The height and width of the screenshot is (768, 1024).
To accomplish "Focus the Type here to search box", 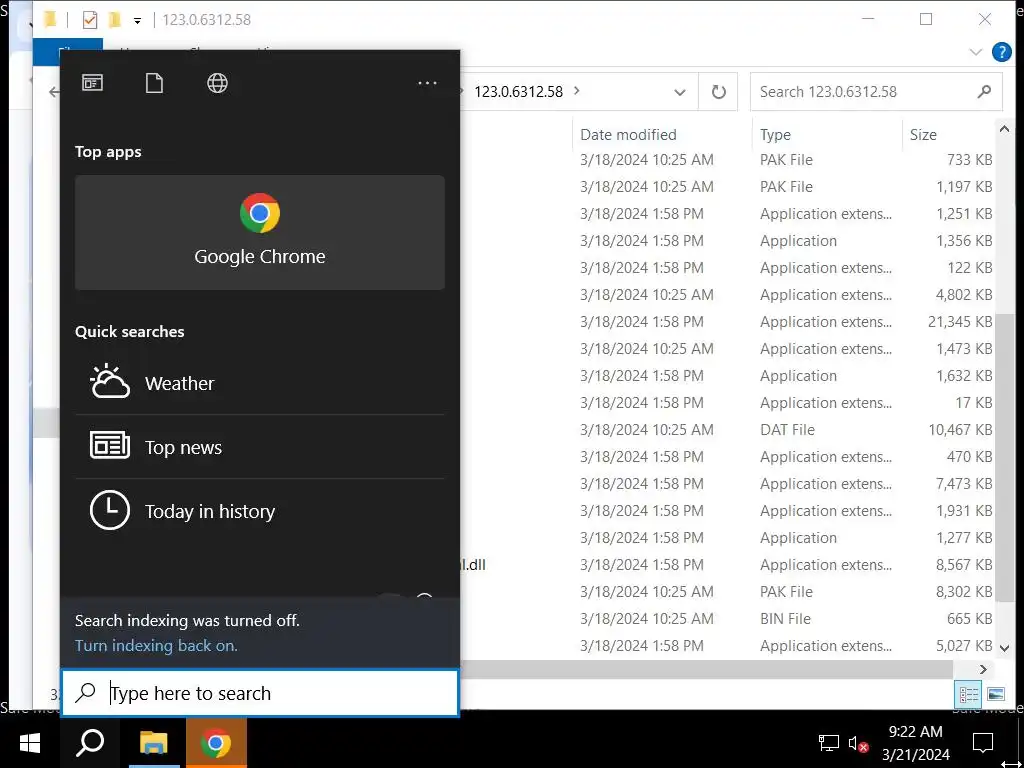I will pyautogui.click(x=260, y=693).
